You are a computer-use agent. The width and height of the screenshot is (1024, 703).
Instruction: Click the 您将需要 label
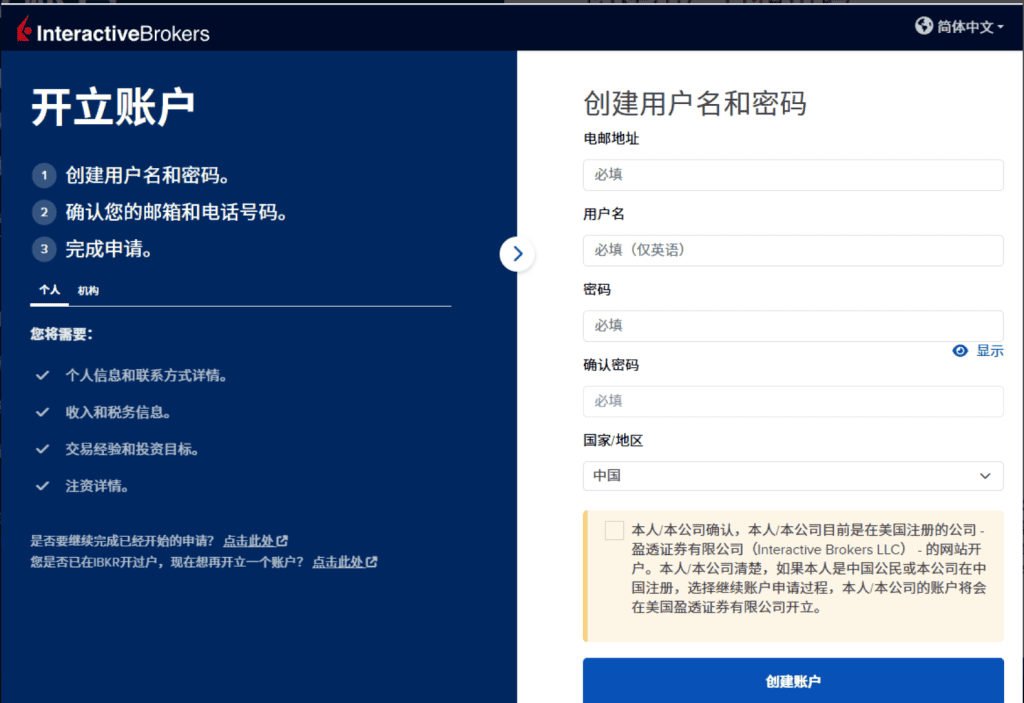click(x=61, y=335)
